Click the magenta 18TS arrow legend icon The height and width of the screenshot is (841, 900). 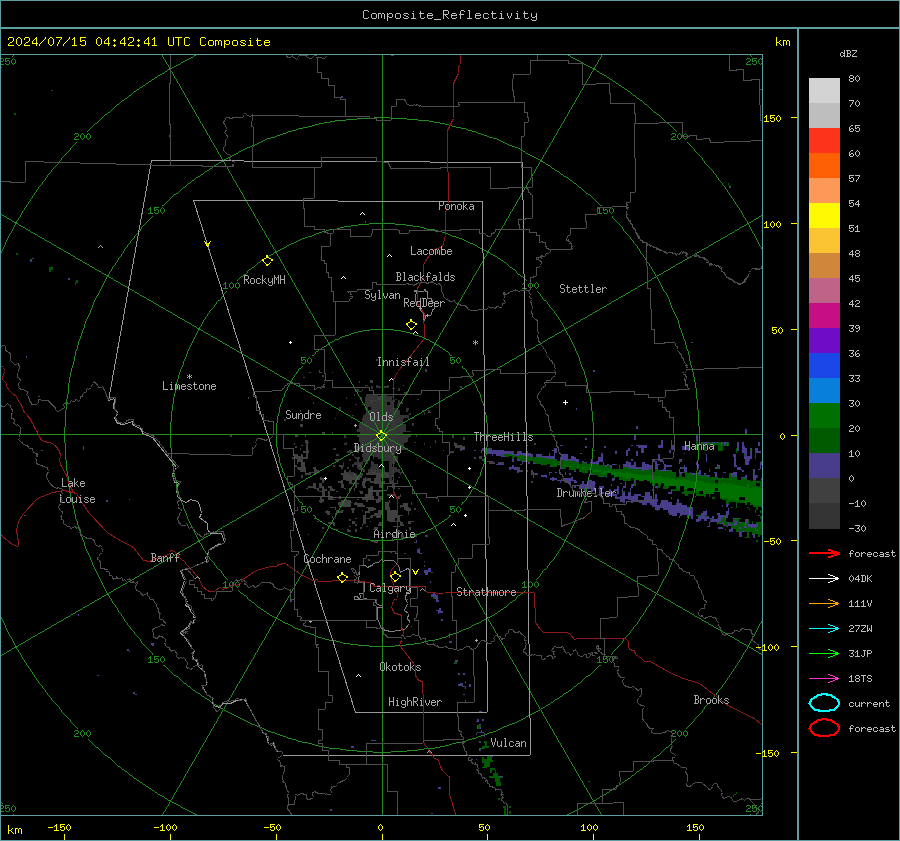coord(824,679)
